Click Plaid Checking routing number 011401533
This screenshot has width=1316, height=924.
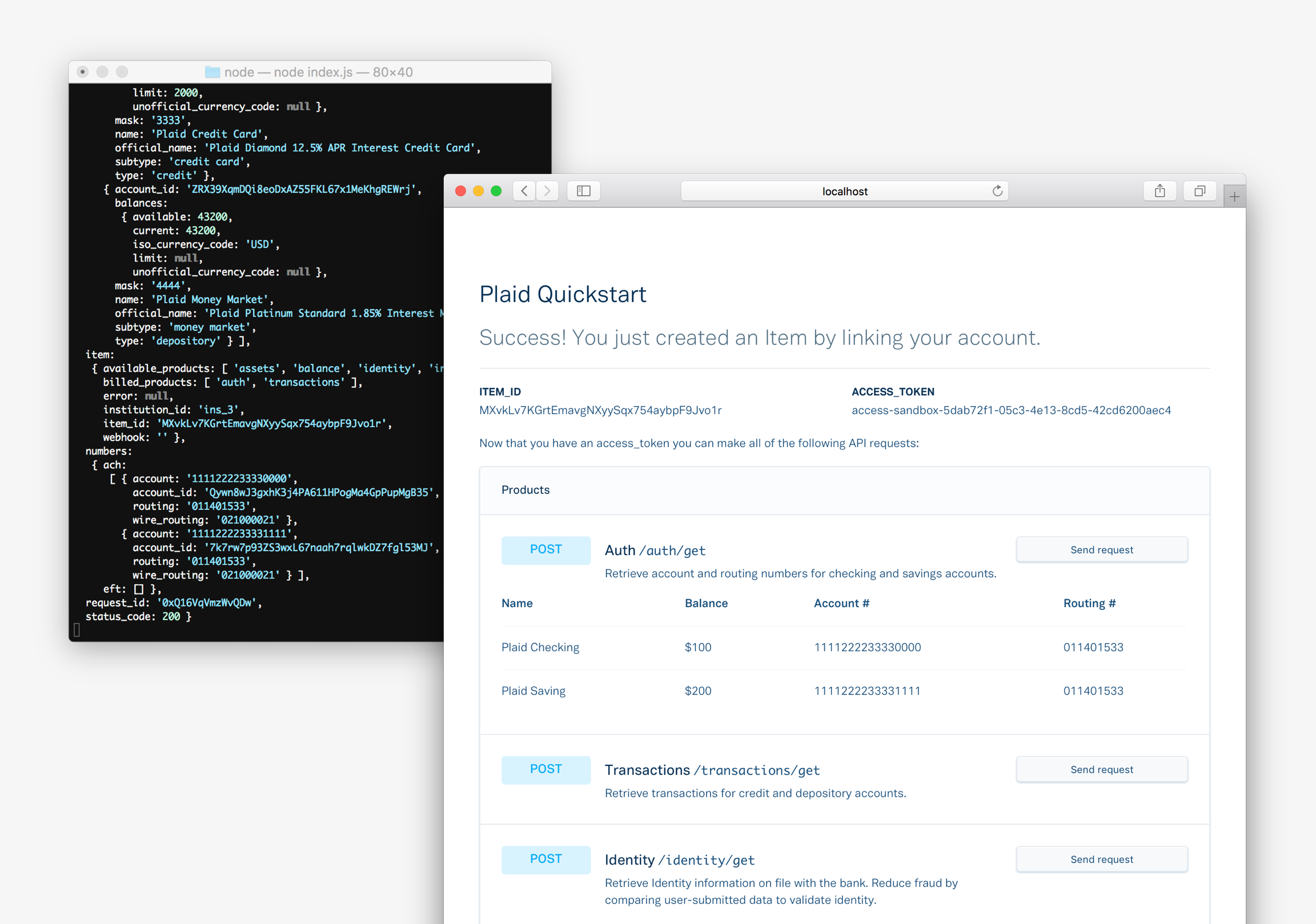click(x=1093, y=647)
